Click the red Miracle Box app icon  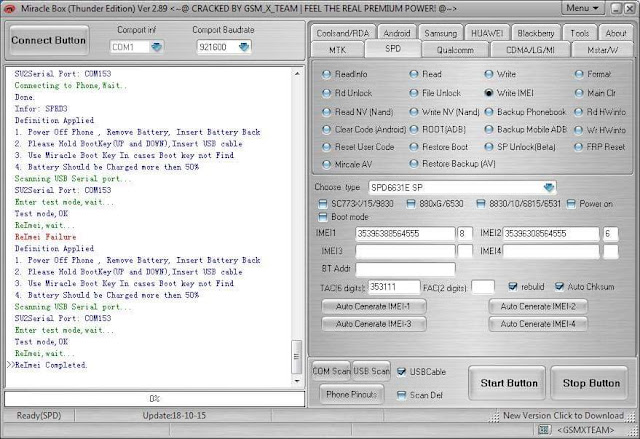(x=9, y=8)
